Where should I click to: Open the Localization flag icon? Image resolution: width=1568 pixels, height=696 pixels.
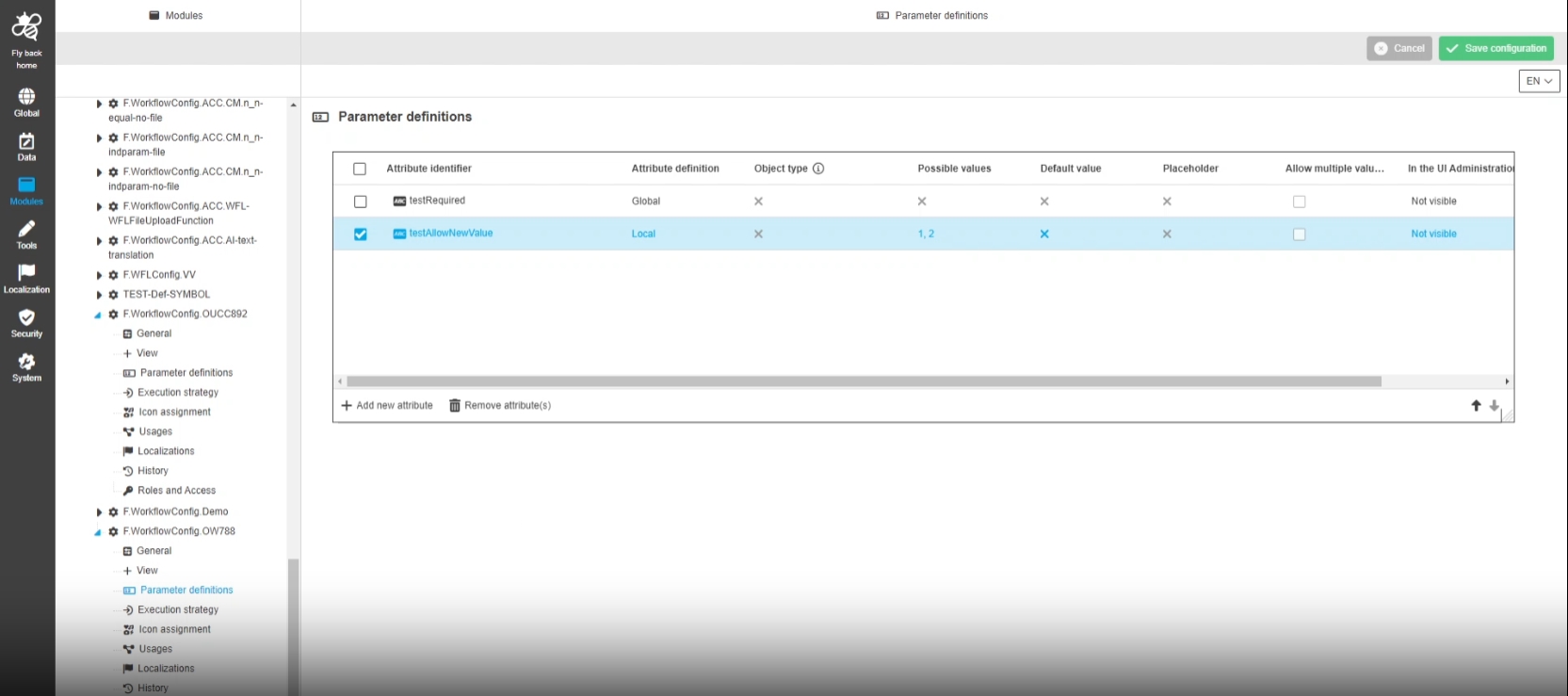pyautogui.click(x=26, y=274)
